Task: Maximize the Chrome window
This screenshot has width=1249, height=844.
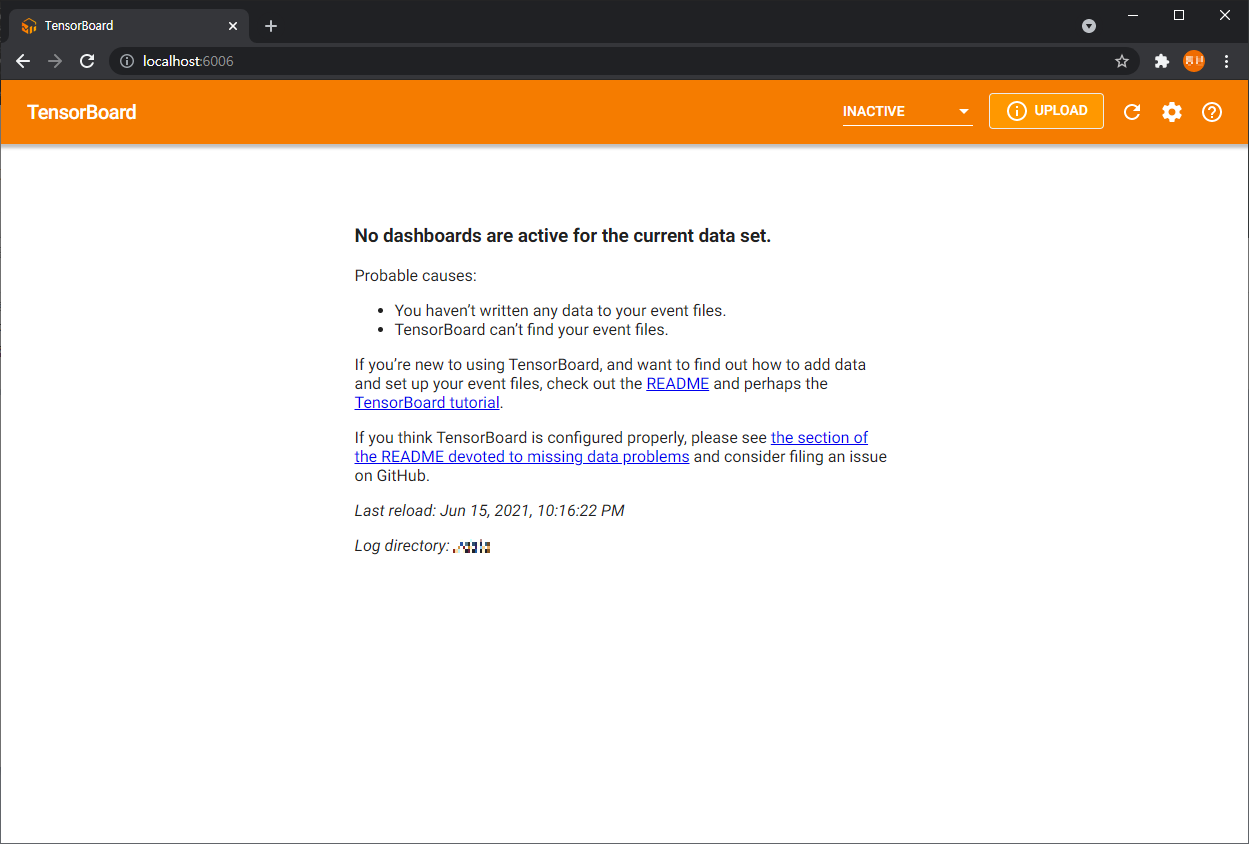Action: tap(1179, 15)
